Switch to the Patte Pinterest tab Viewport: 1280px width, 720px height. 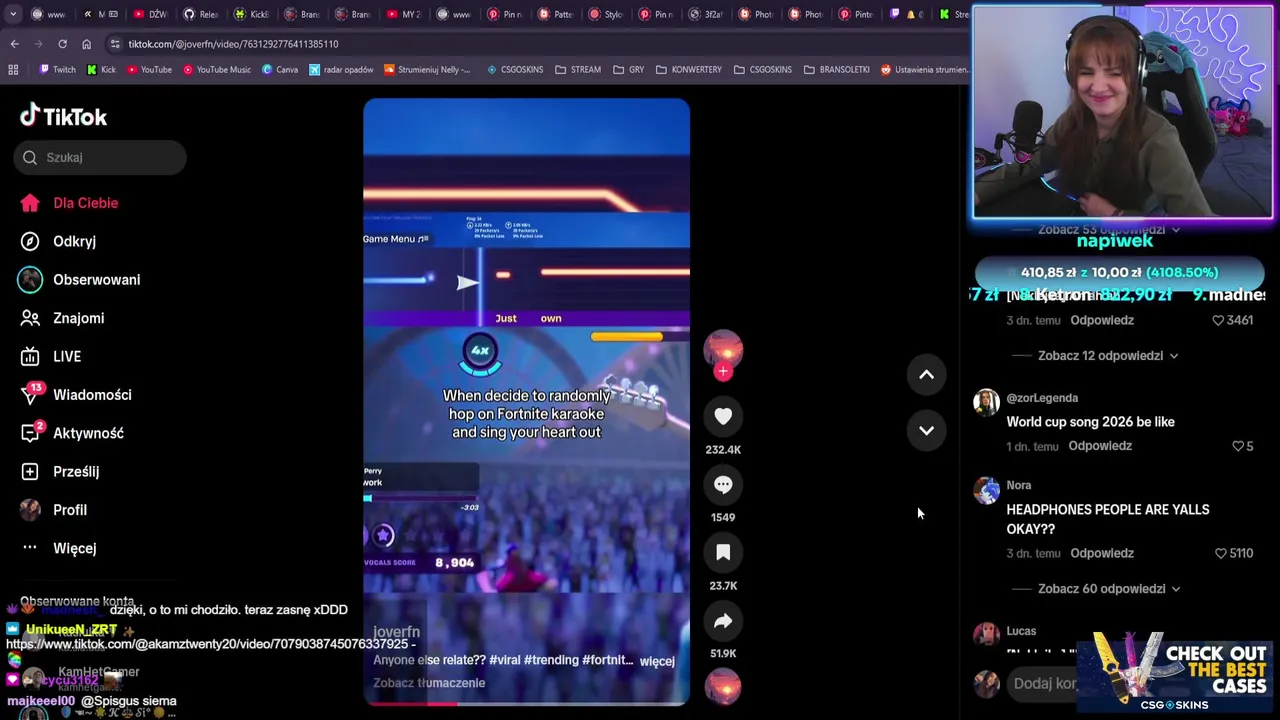[x=556, y=14]
